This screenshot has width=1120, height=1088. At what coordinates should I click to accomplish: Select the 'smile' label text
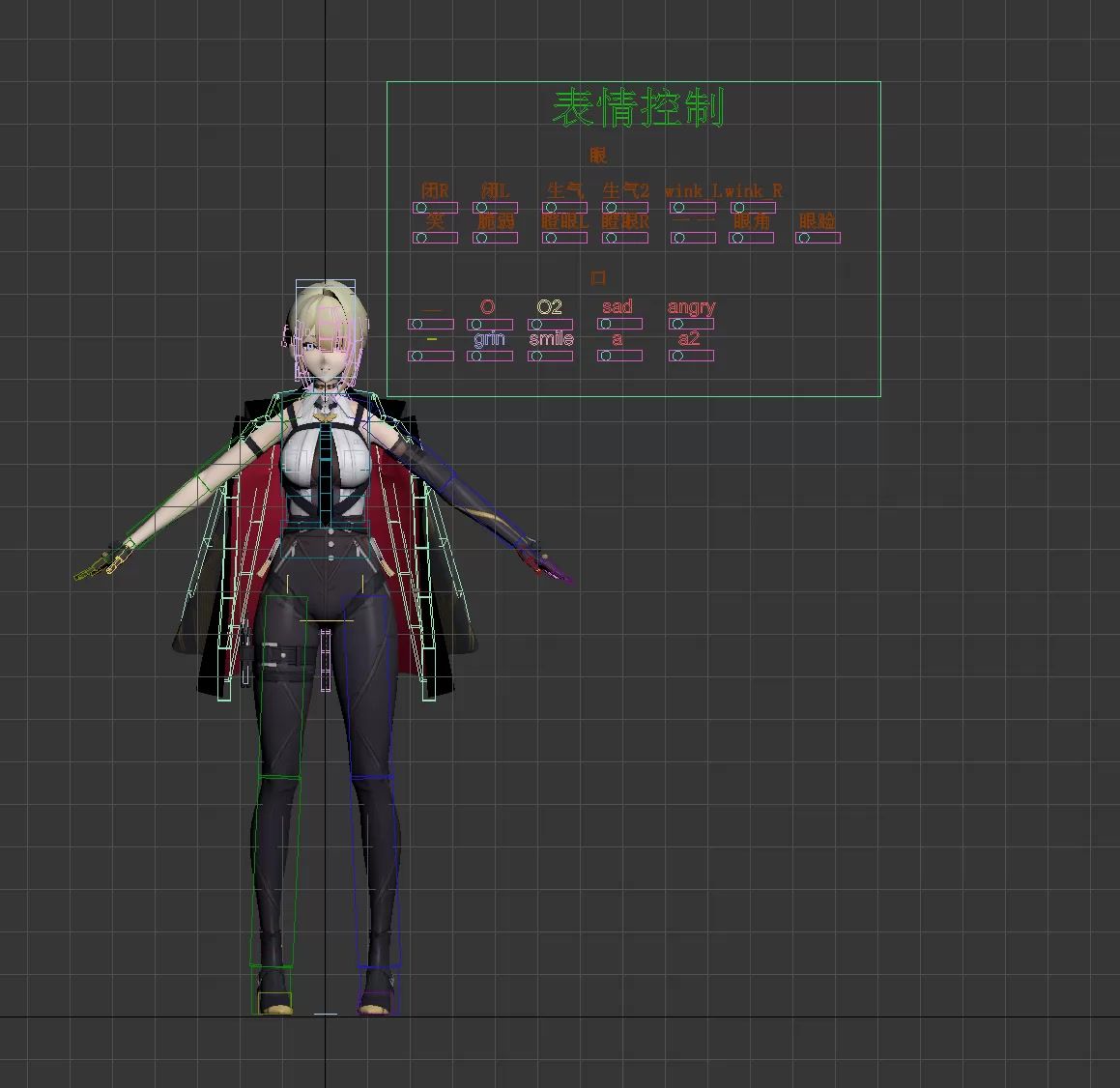(552, 338)
